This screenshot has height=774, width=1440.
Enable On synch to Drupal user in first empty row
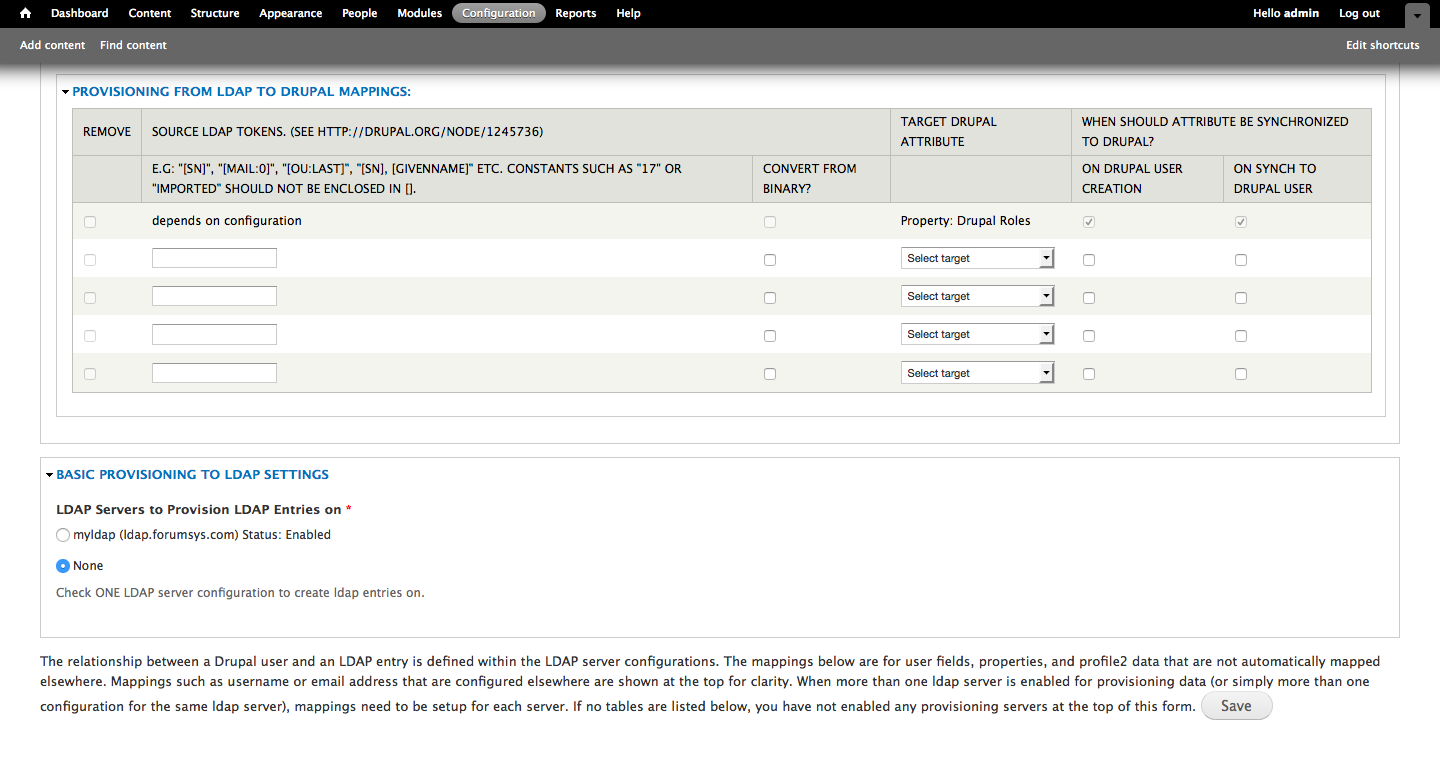1241,260
